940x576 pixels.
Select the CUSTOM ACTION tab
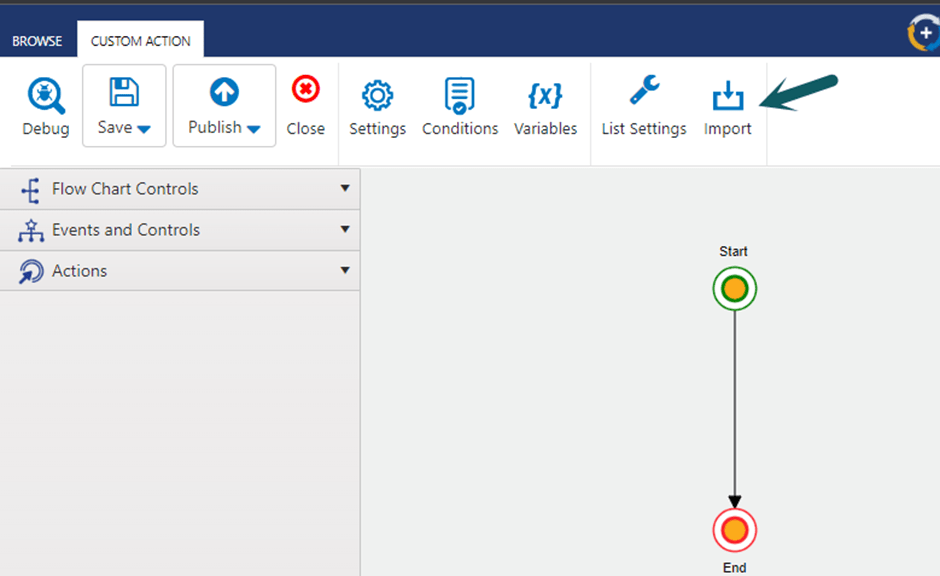(140, 41)
